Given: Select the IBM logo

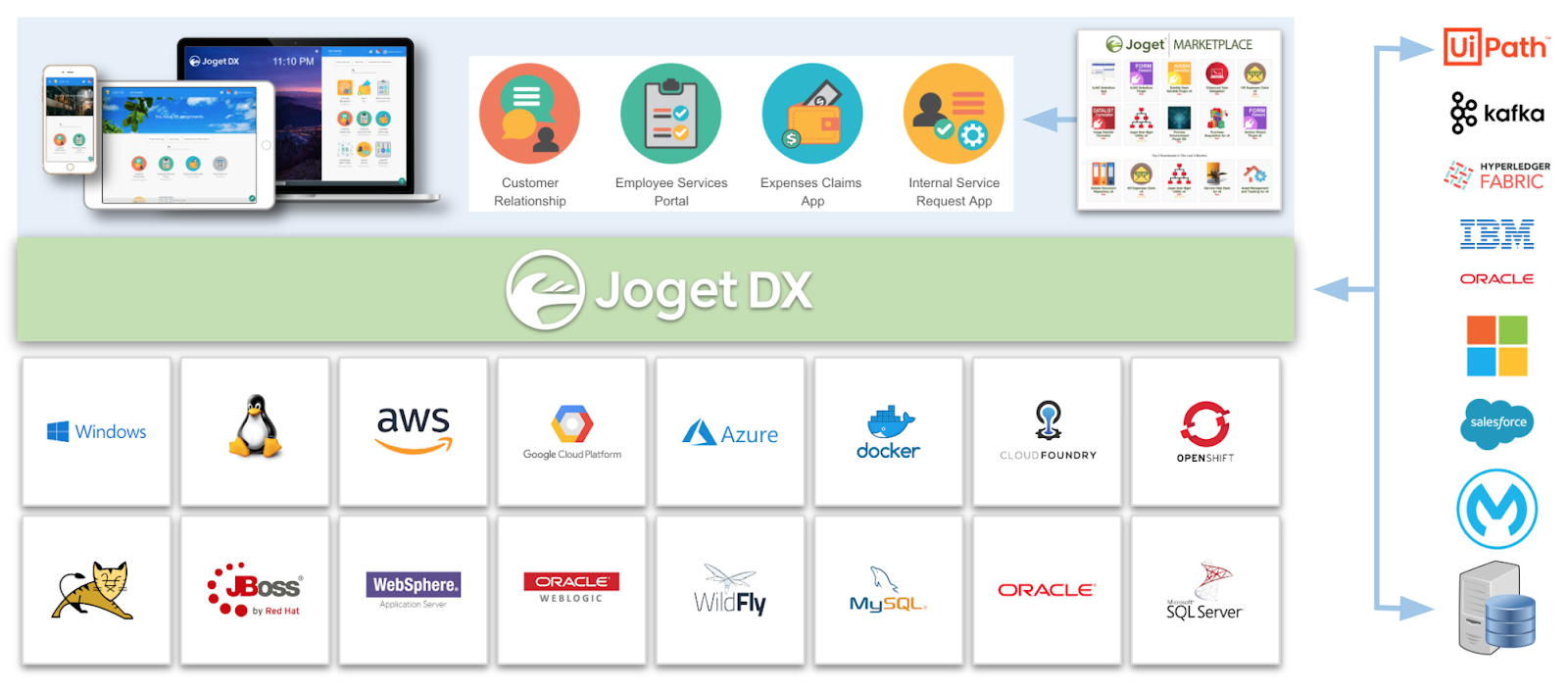Looking at the screenshot, I should (x=1496, y=234).
